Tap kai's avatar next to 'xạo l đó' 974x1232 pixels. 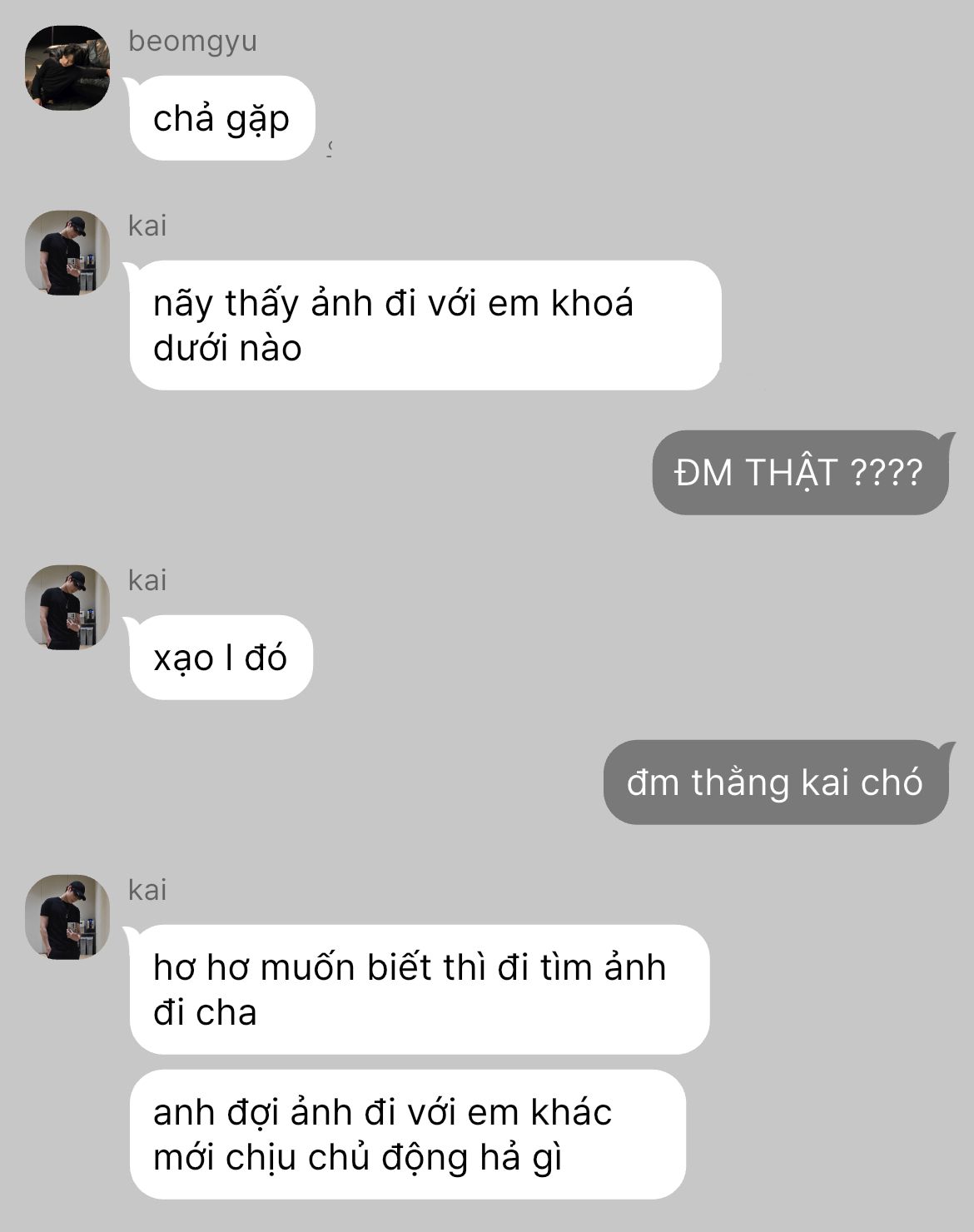point(67,607)
